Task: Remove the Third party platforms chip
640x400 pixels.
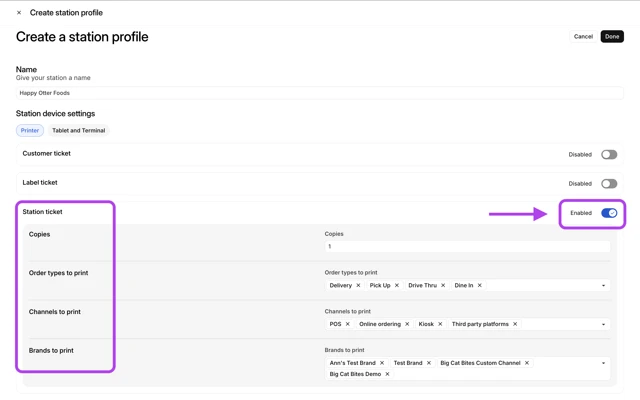Action: tap(515, 324)
